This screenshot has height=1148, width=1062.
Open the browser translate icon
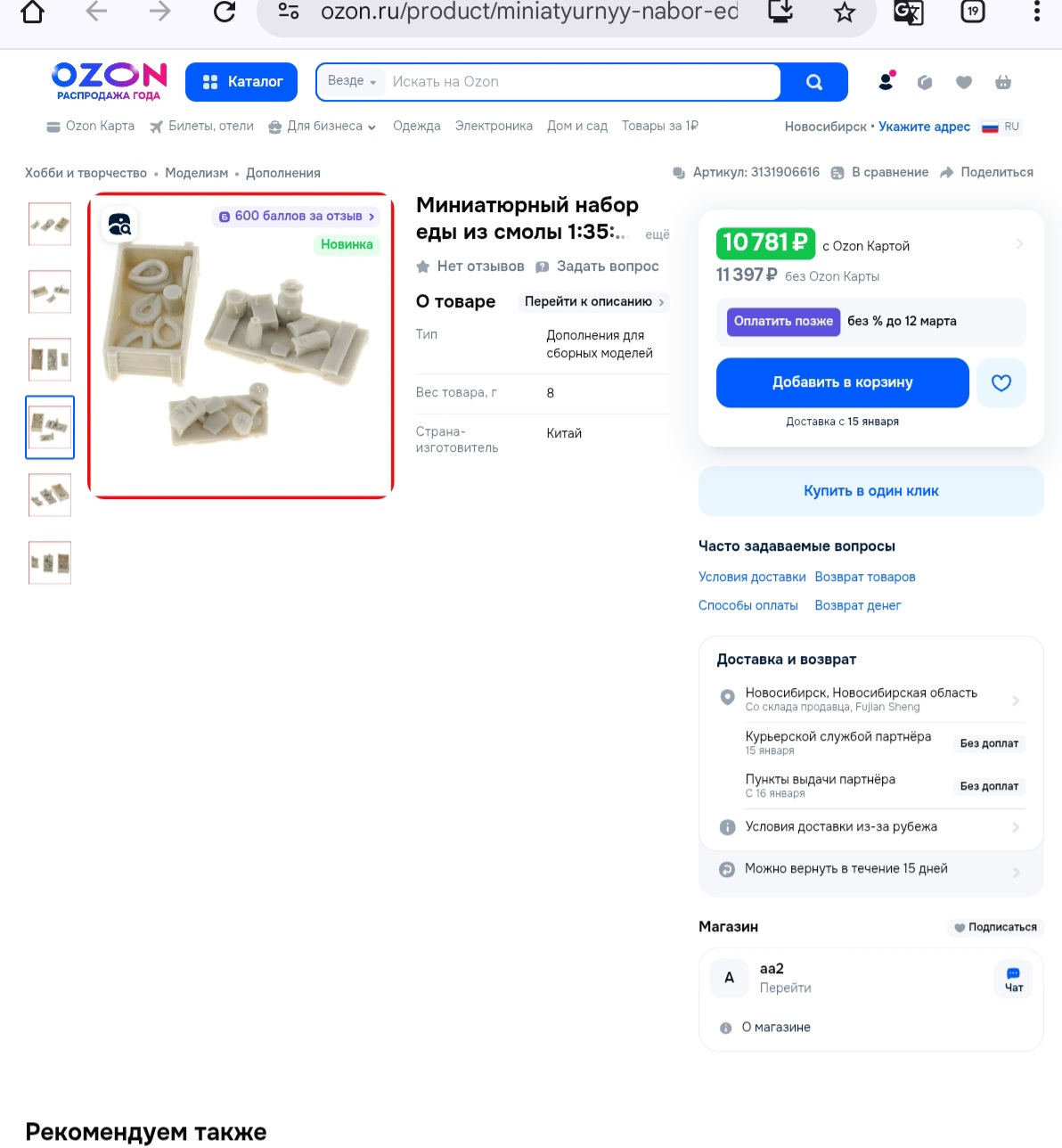tap(908, 12)
